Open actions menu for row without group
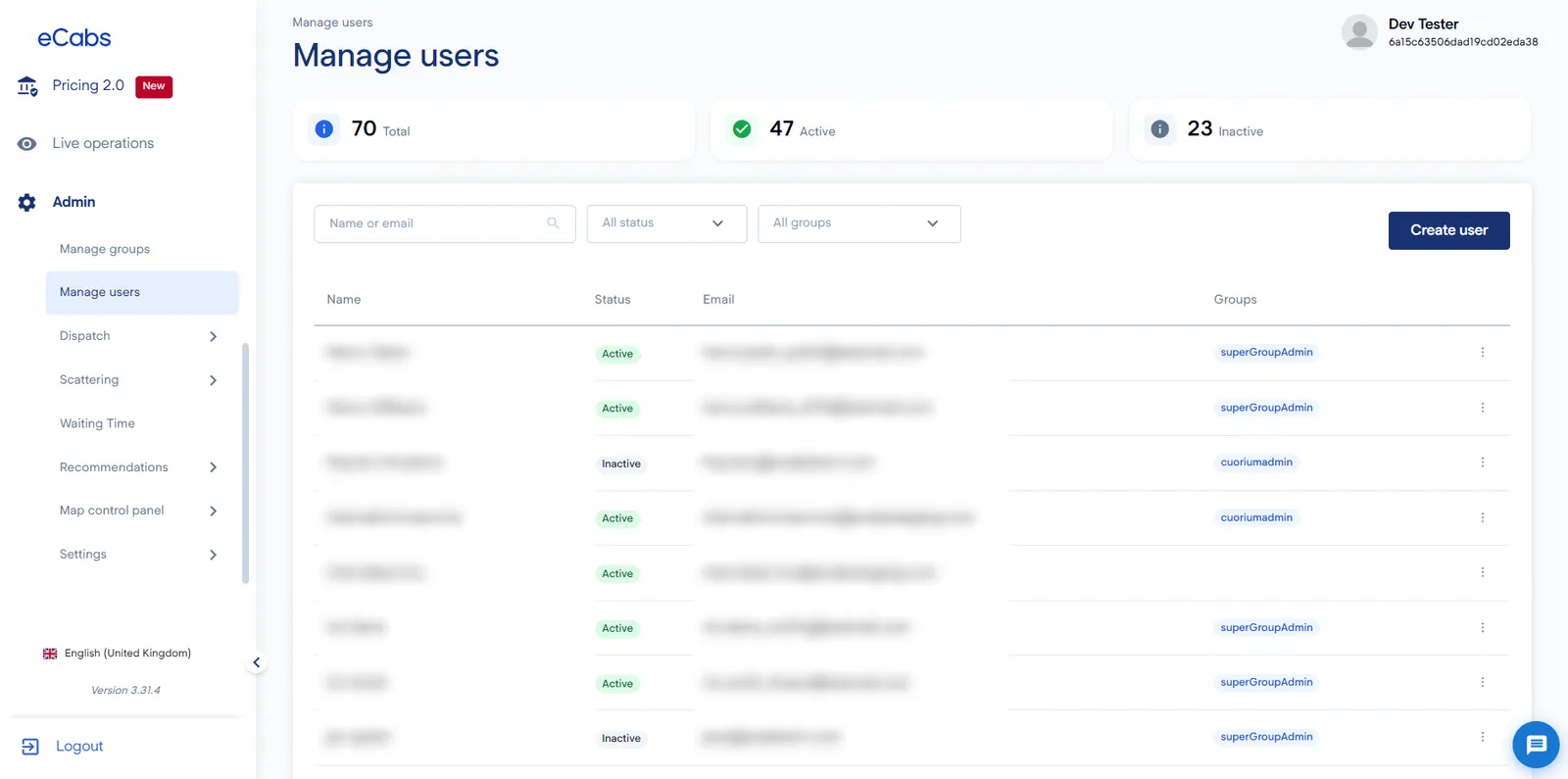The height and width of the screenshot is (779, 1568). 1482,572
